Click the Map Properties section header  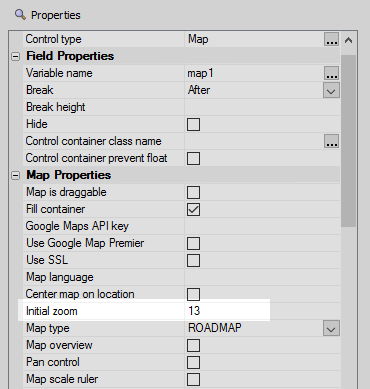pos(68,175)
